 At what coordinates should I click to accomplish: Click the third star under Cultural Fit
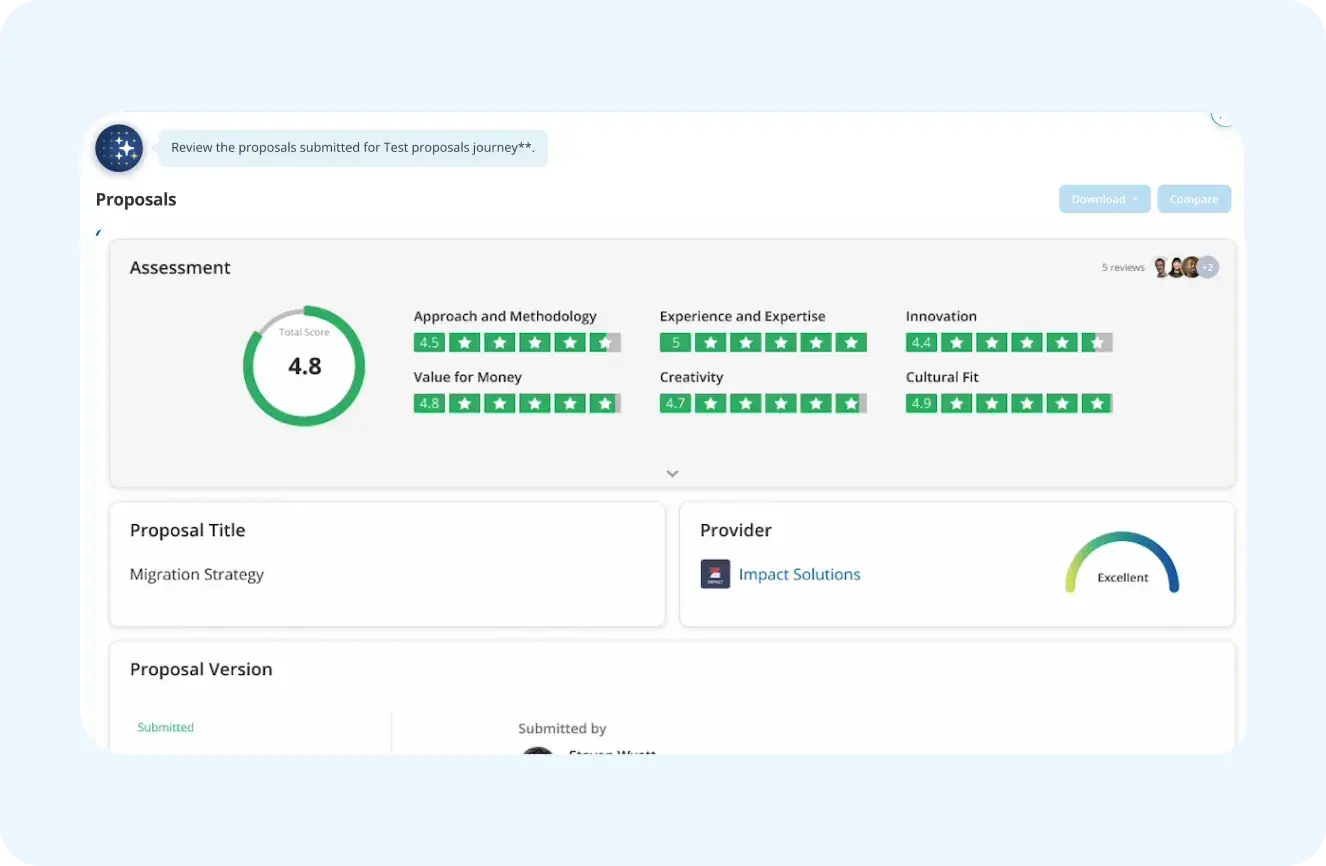pos(1027,403)
